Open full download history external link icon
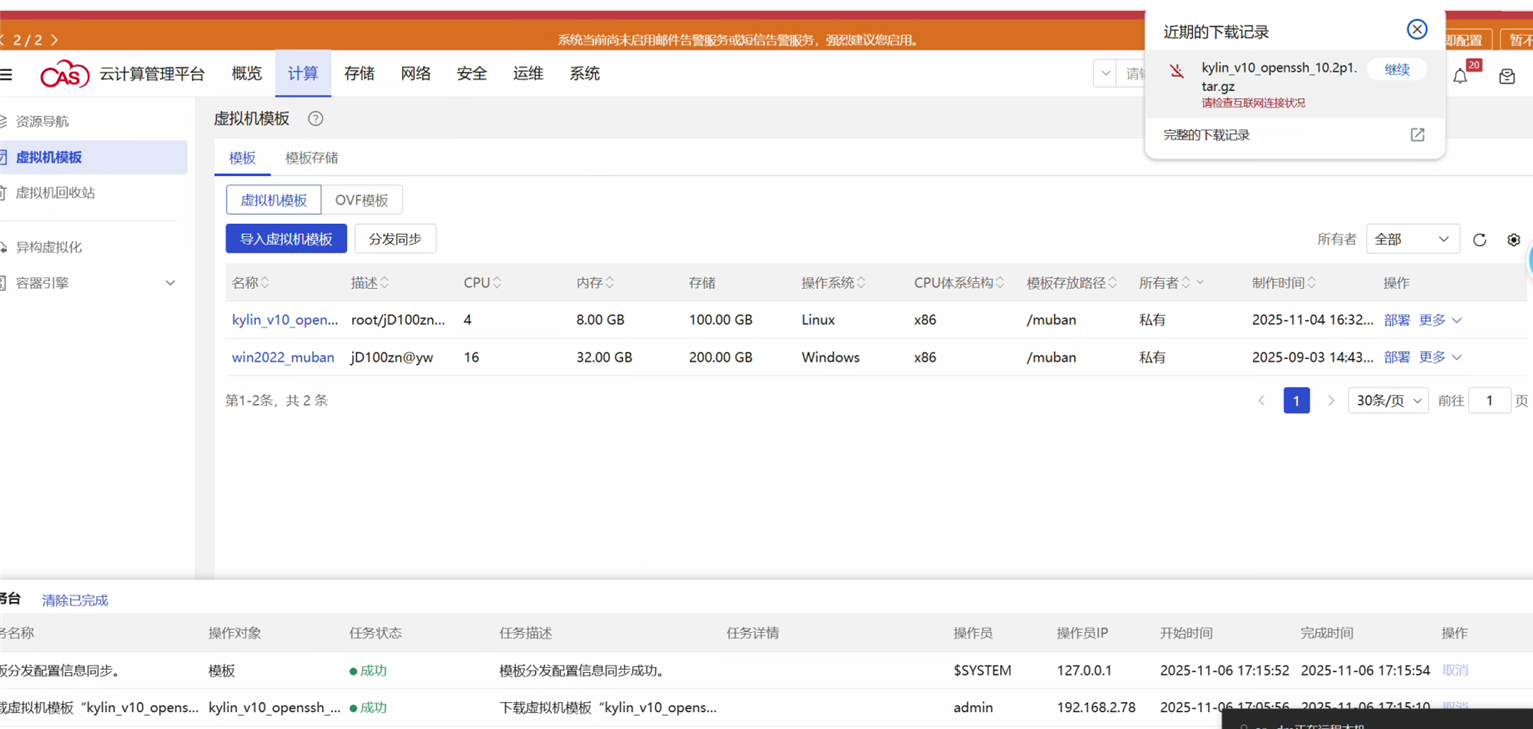 pyautogui.click(x=1417, y=135)
